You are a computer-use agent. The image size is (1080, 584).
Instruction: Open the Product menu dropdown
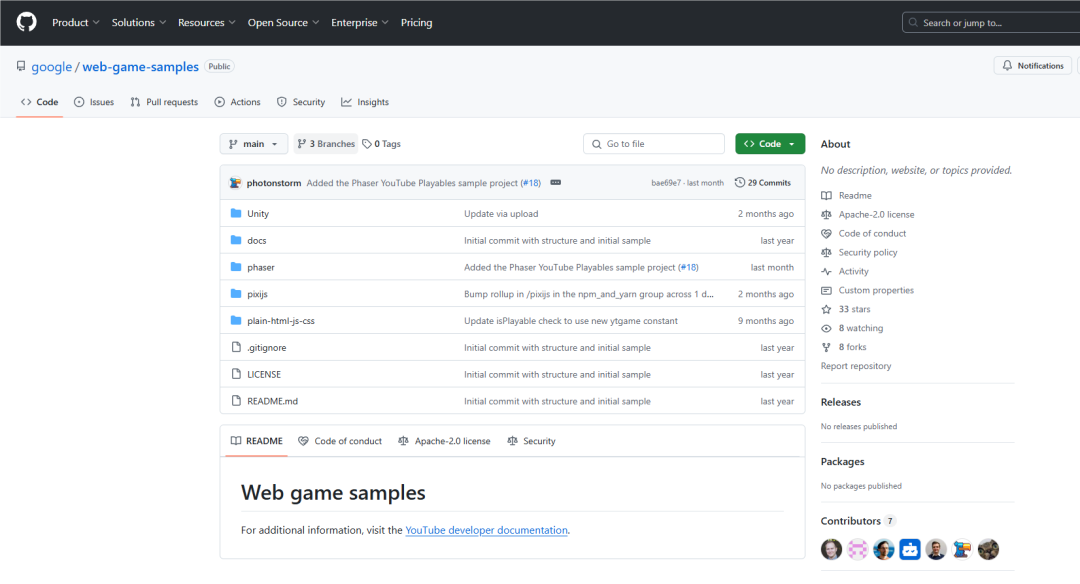(x=76, y=23)
